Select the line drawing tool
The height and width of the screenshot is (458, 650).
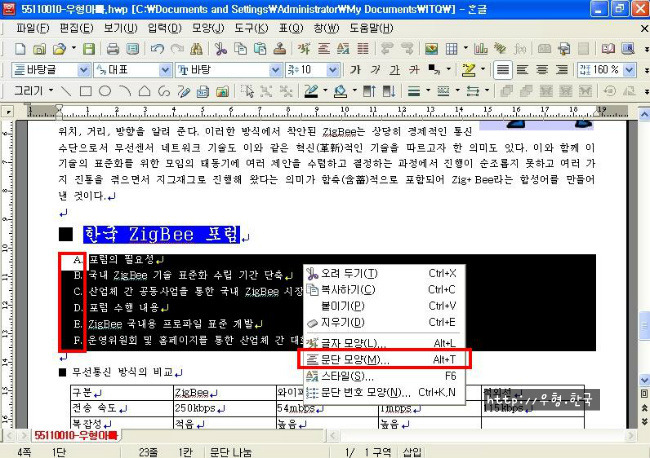pyautogui.click(x=65, y=91)
